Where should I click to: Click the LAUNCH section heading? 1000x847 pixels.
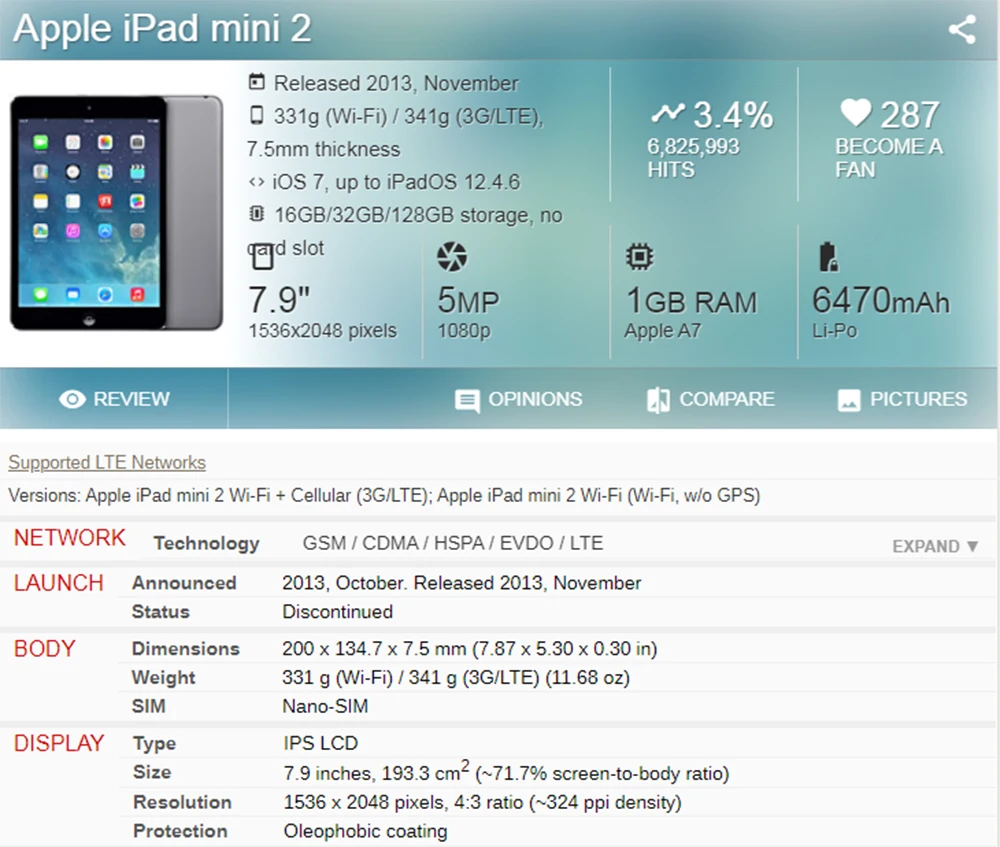click(x=58, y=583)
